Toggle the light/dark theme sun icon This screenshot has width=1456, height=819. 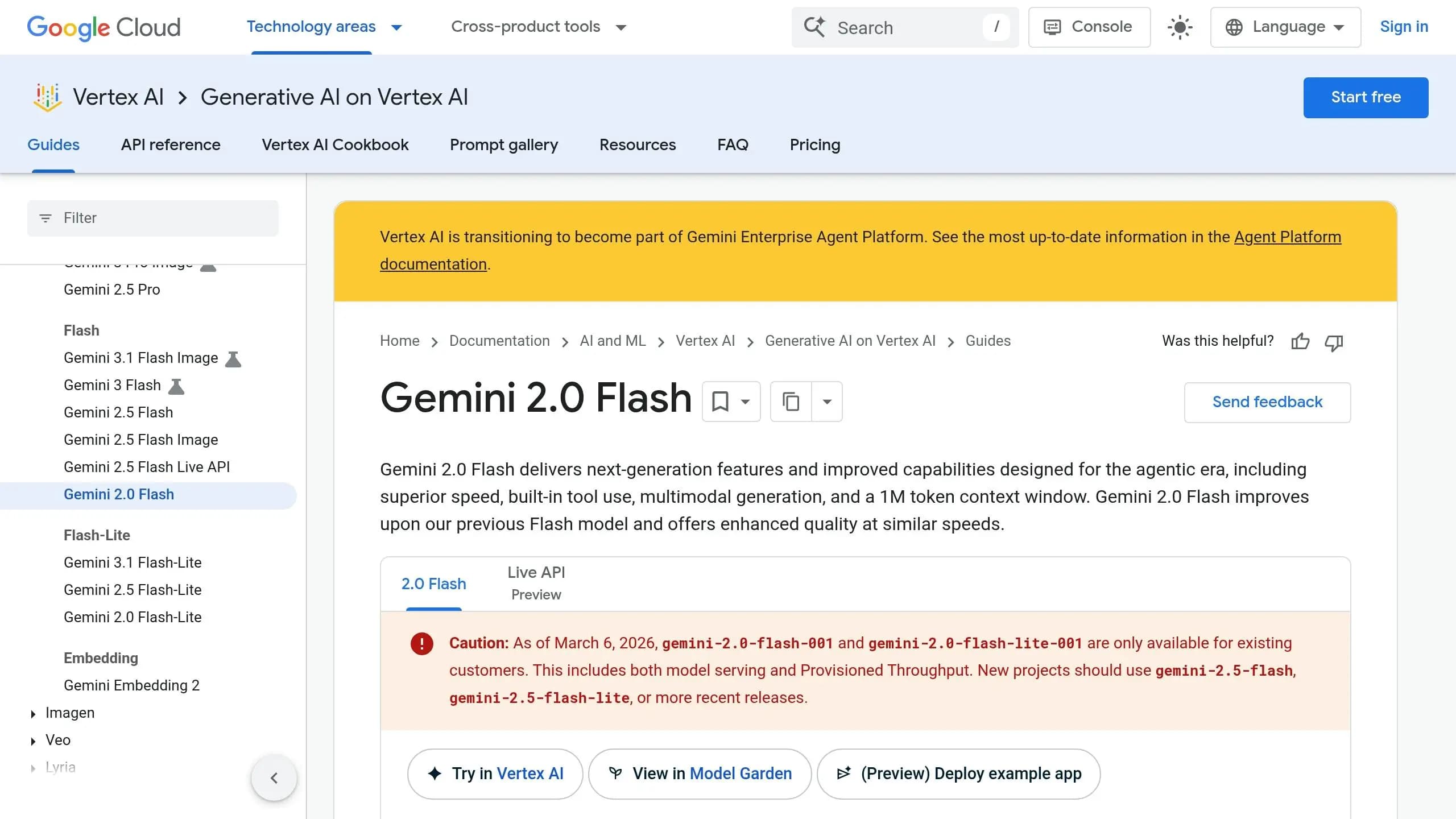[x=1180, y=27]
